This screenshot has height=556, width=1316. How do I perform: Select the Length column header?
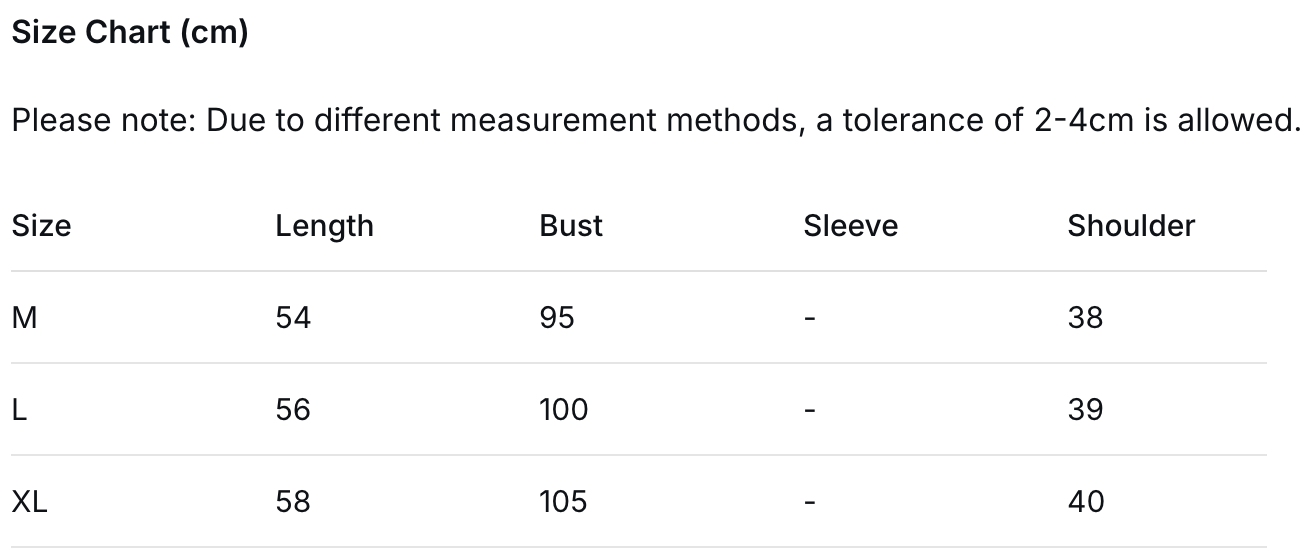(324, 226)
